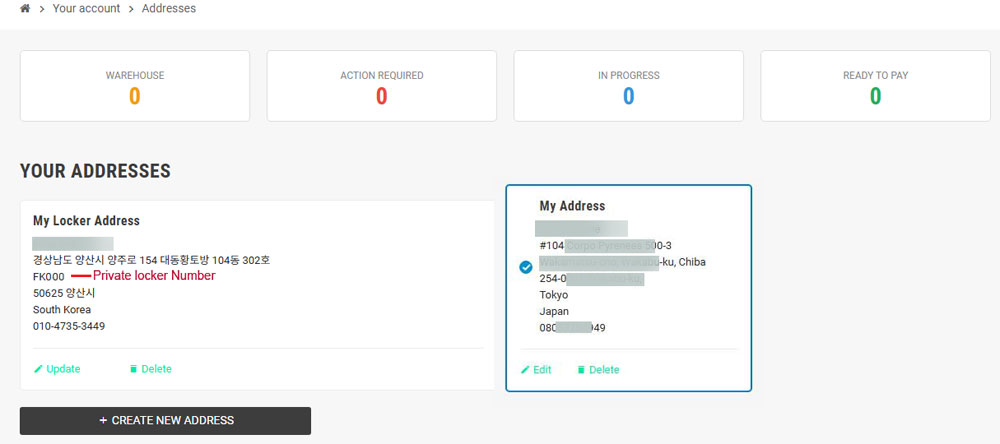Open the In Progress card
1000x444 pixels.
pyautogui.click(x=628, y=86)
